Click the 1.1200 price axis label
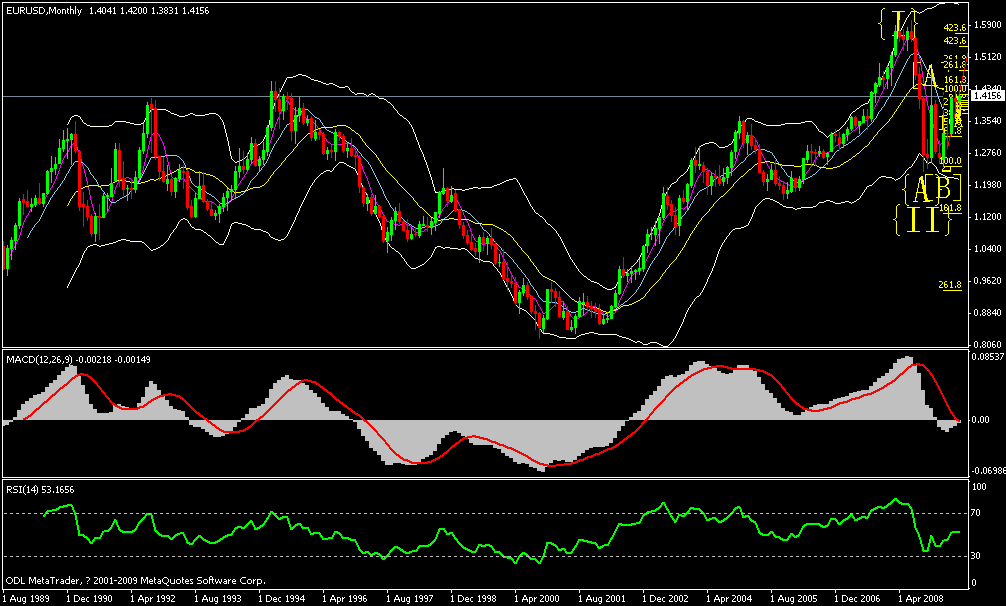Image resolution: width=1006 pixels, height=606 pixels. click(x=987, y=217)
